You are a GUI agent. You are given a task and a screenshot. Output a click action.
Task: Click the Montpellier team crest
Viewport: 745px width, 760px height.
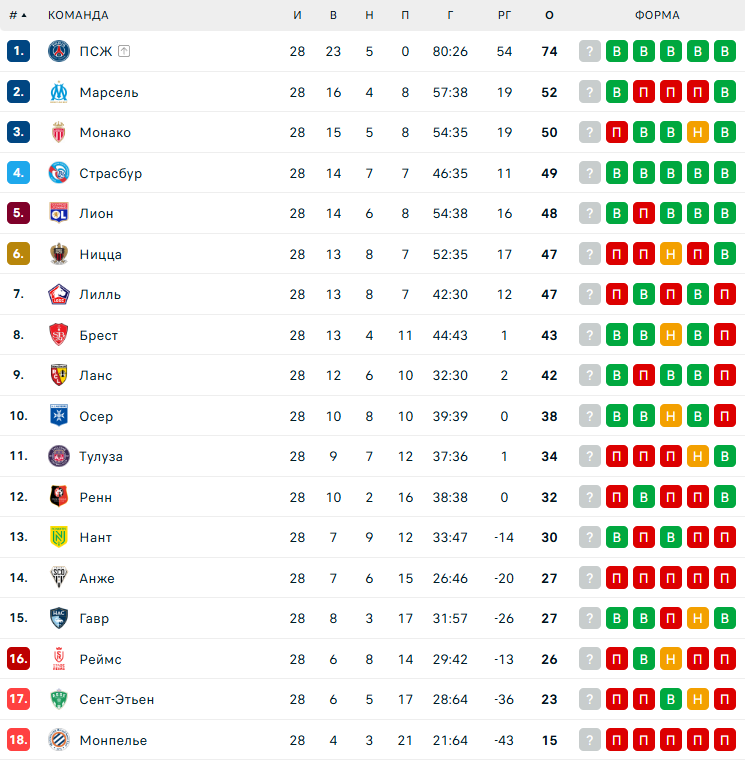[x=58, y=740]
